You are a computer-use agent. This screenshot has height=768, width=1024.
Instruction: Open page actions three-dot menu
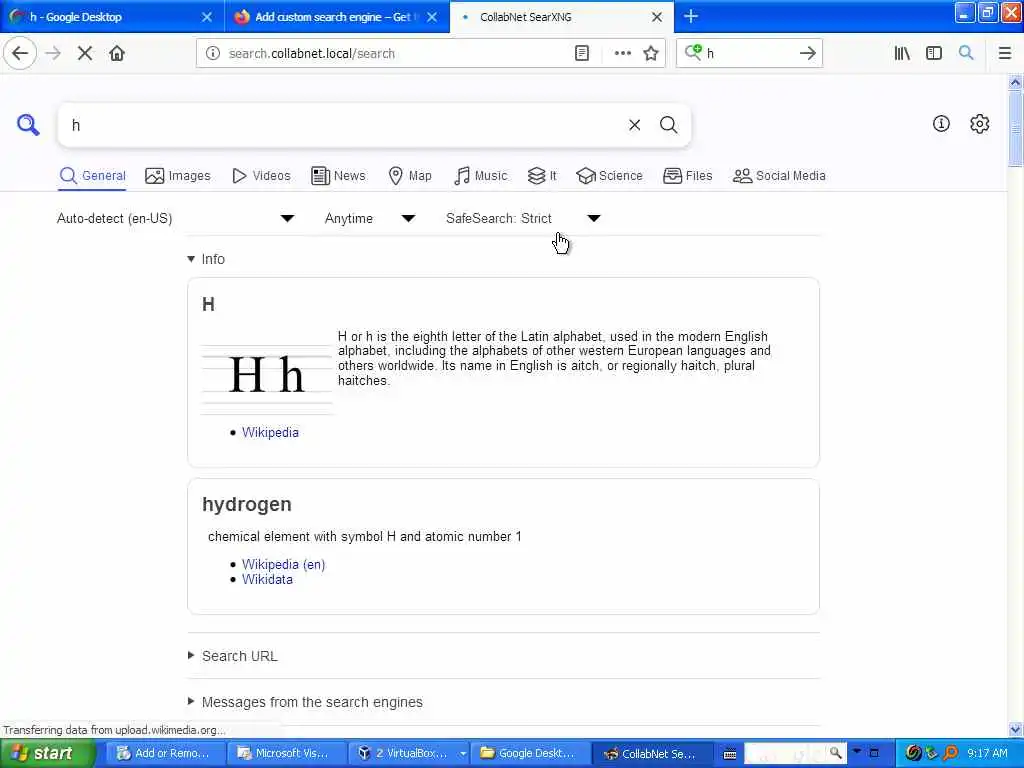622,53
